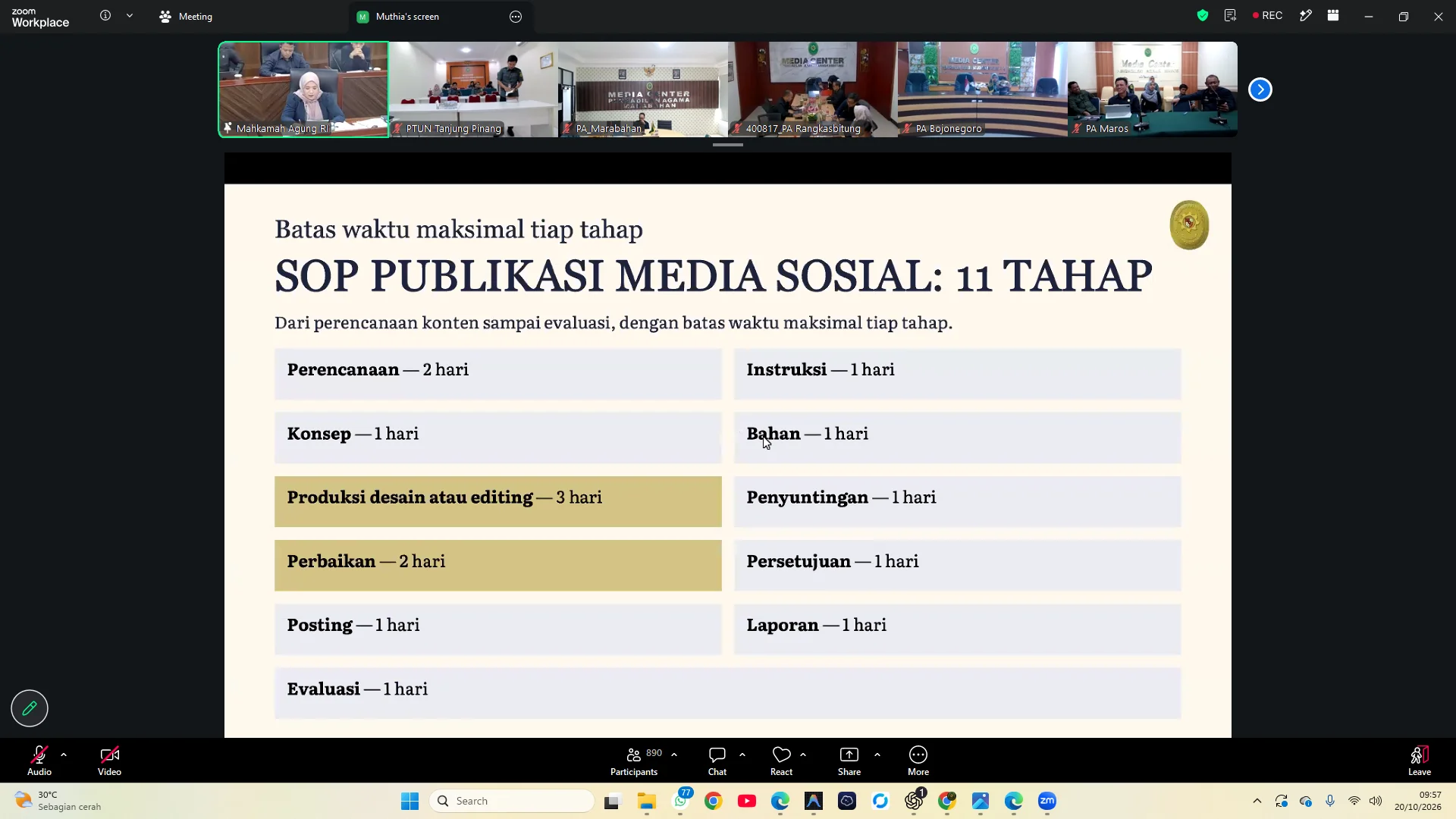The width and height of the screenshot is (1456, 819).
Task: Click the green encryption shield icon
Action: point(1203,15)
